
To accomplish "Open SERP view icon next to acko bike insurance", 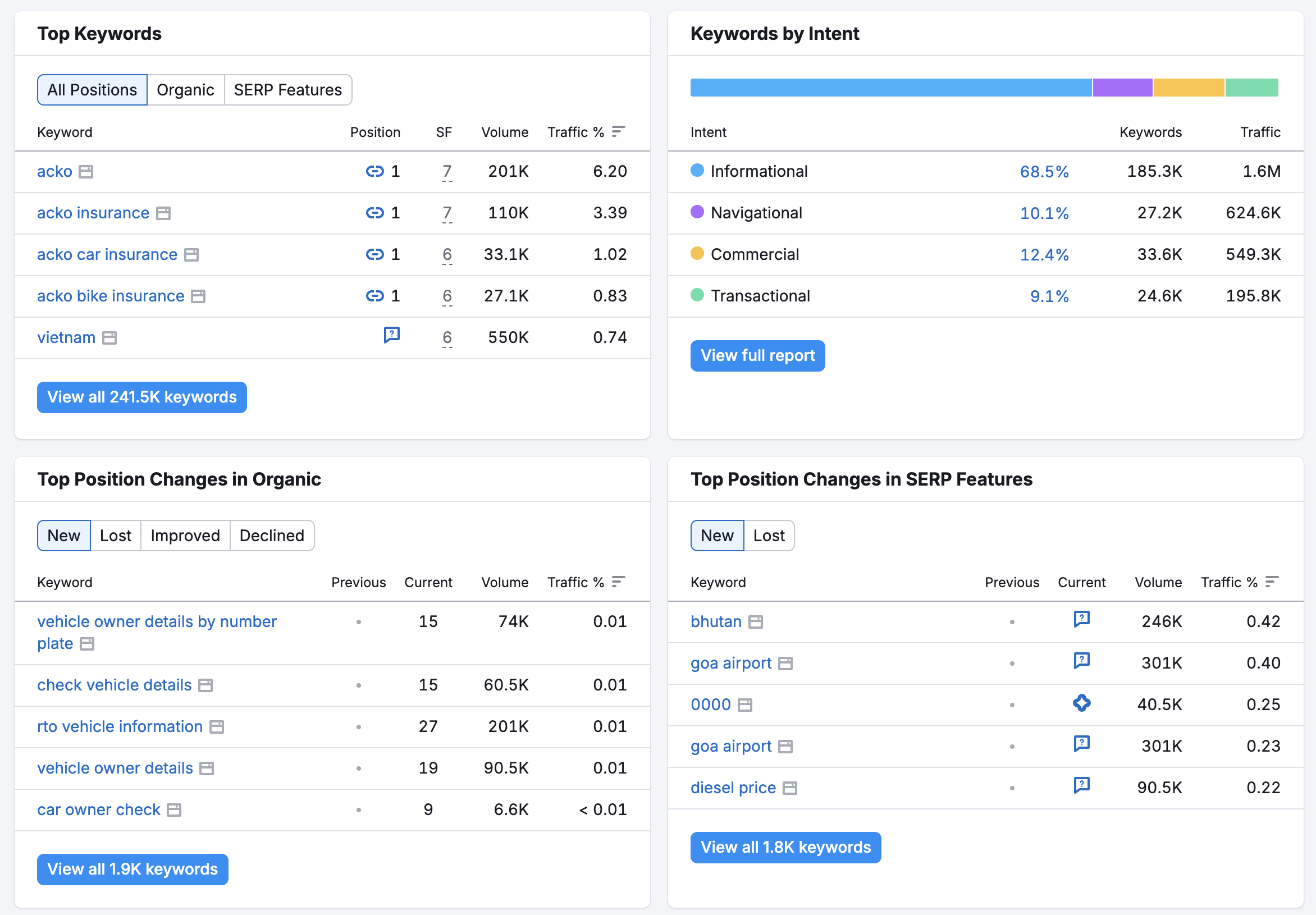I will (x=198, y=296).
